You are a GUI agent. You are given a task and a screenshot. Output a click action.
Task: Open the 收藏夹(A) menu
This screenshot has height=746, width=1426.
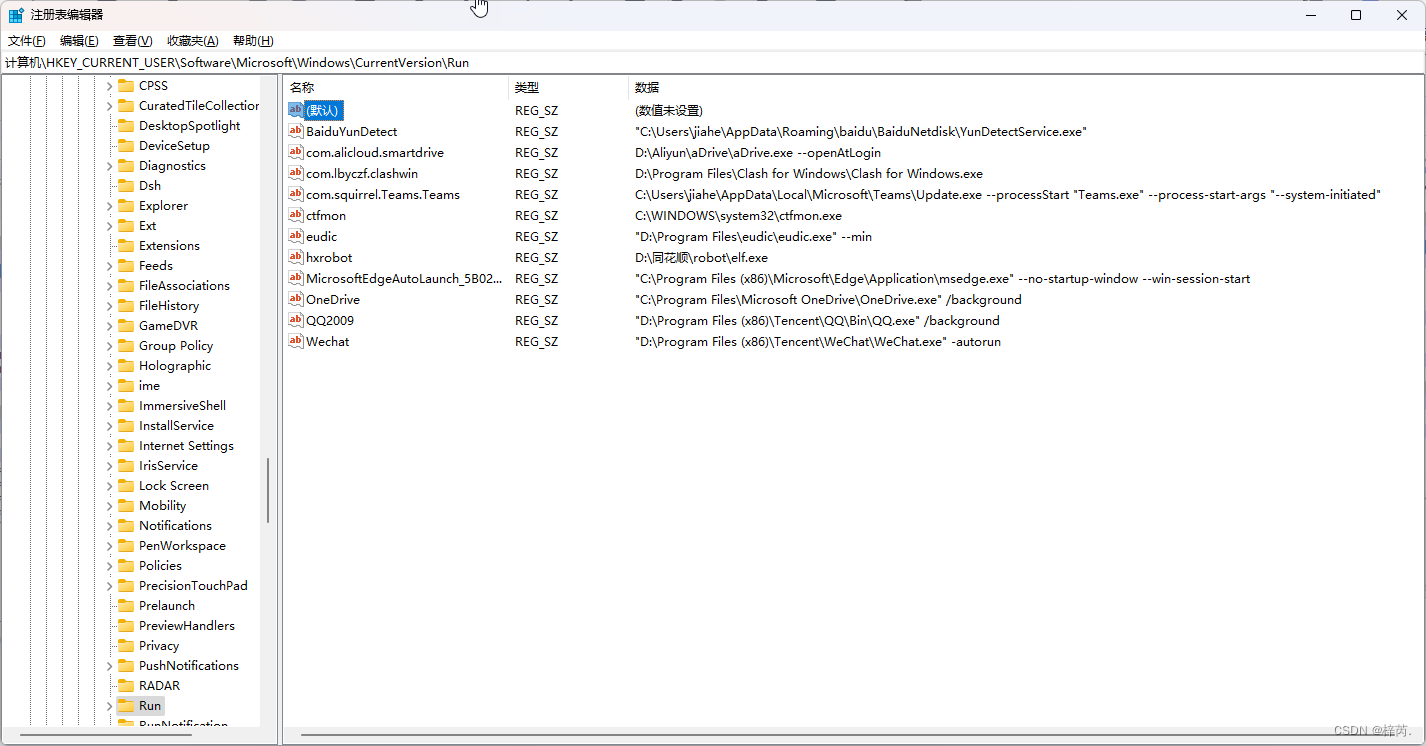(x=192, y=41)
